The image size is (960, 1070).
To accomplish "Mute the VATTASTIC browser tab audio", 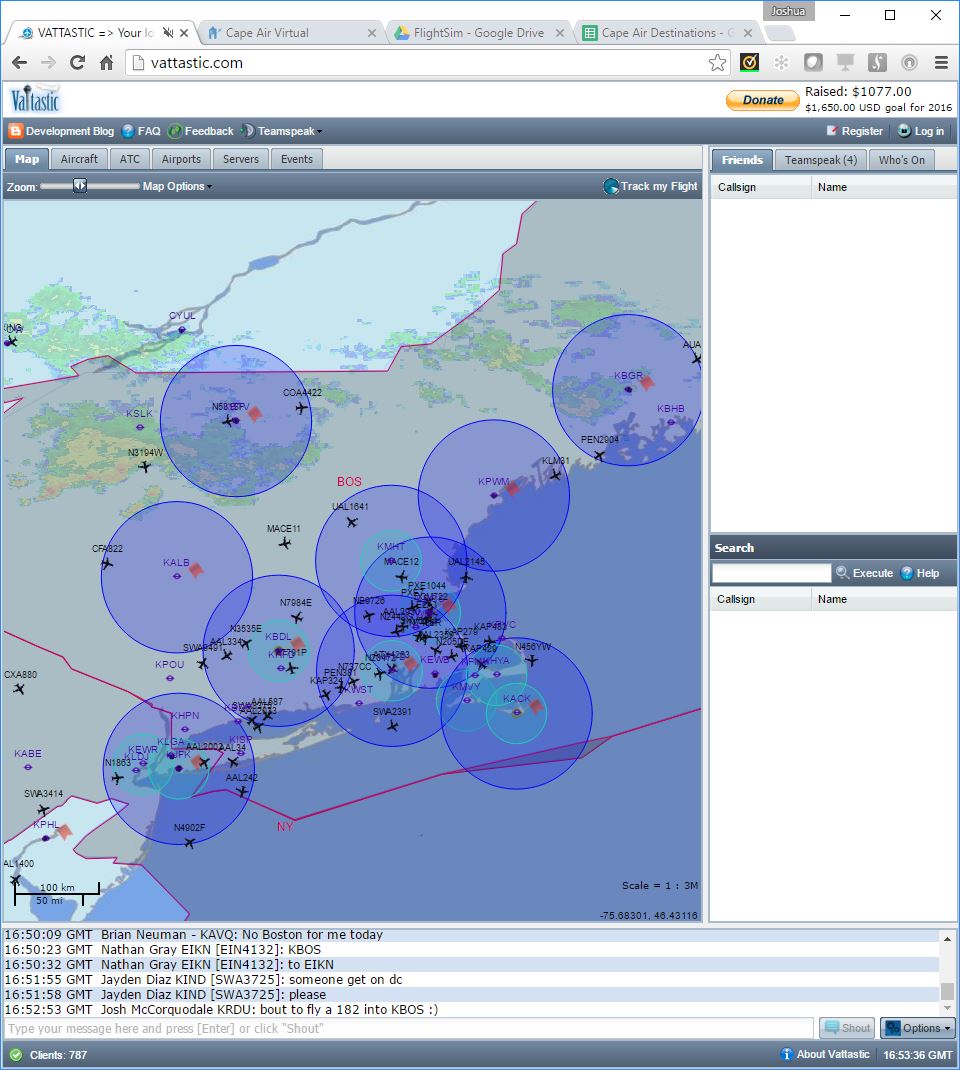I will (169, 33).
